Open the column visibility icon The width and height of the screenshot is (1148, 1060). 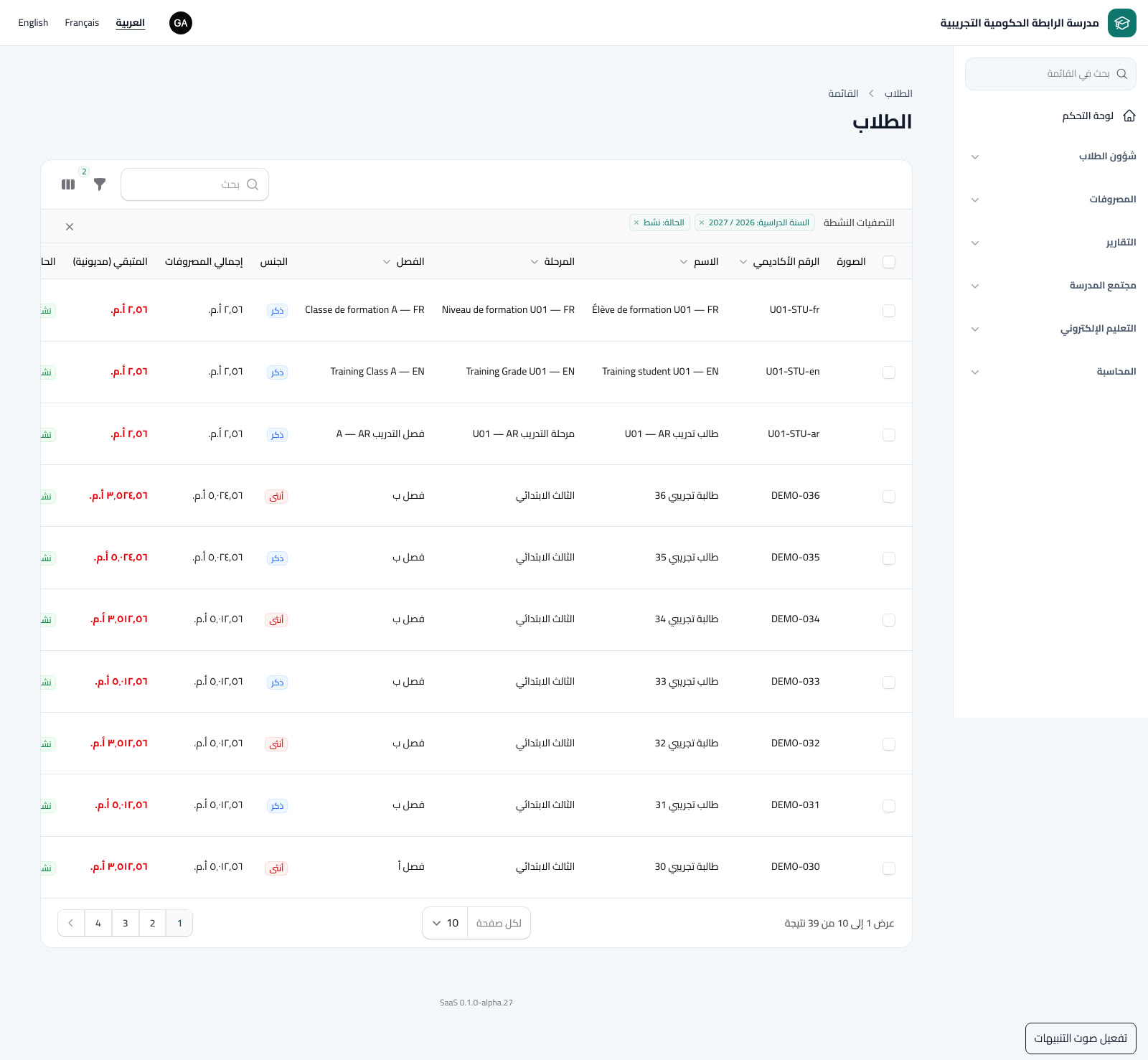(x=68, y=184)
